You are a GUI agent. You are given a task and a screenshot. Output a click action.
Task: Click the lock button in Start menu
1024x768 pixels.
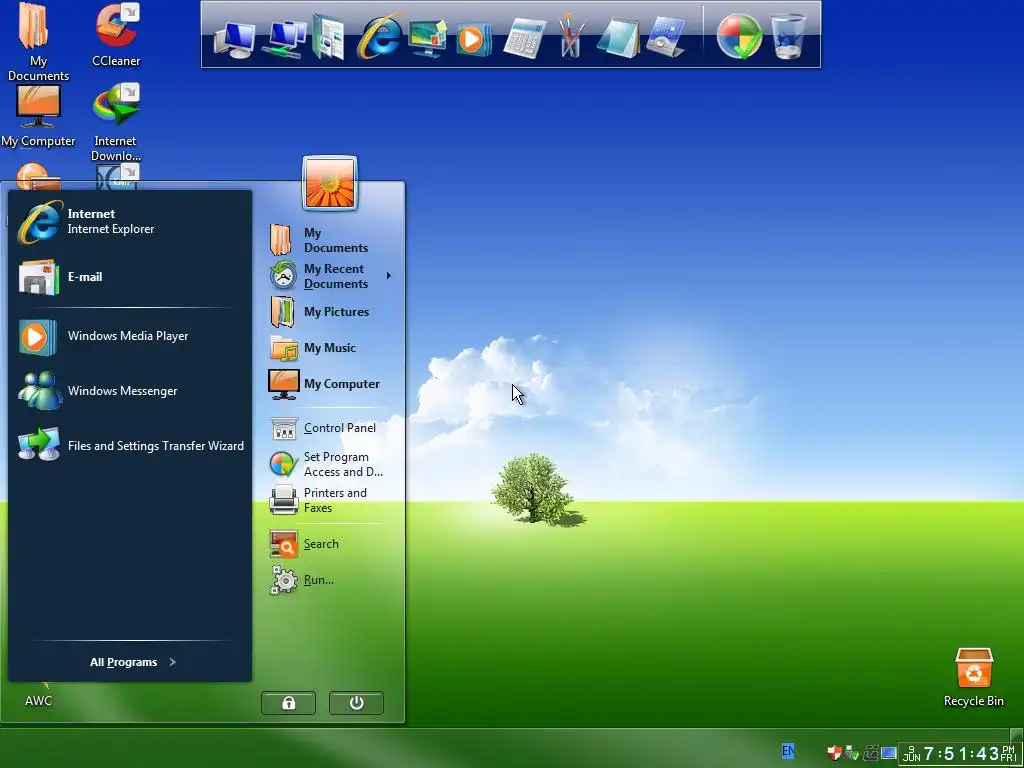pyautogui.click(x=289, y=703)
